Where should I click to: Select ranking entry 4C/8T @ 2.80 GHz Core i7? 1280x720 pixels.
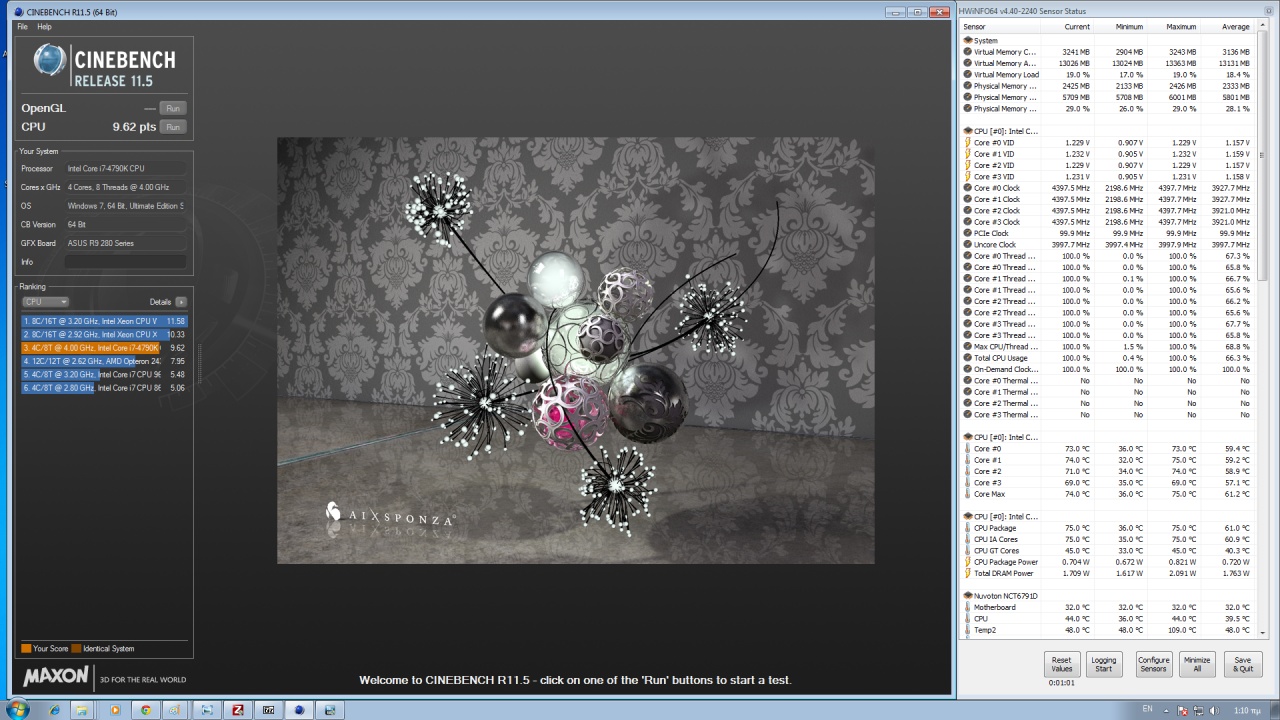tap(104, 388)
